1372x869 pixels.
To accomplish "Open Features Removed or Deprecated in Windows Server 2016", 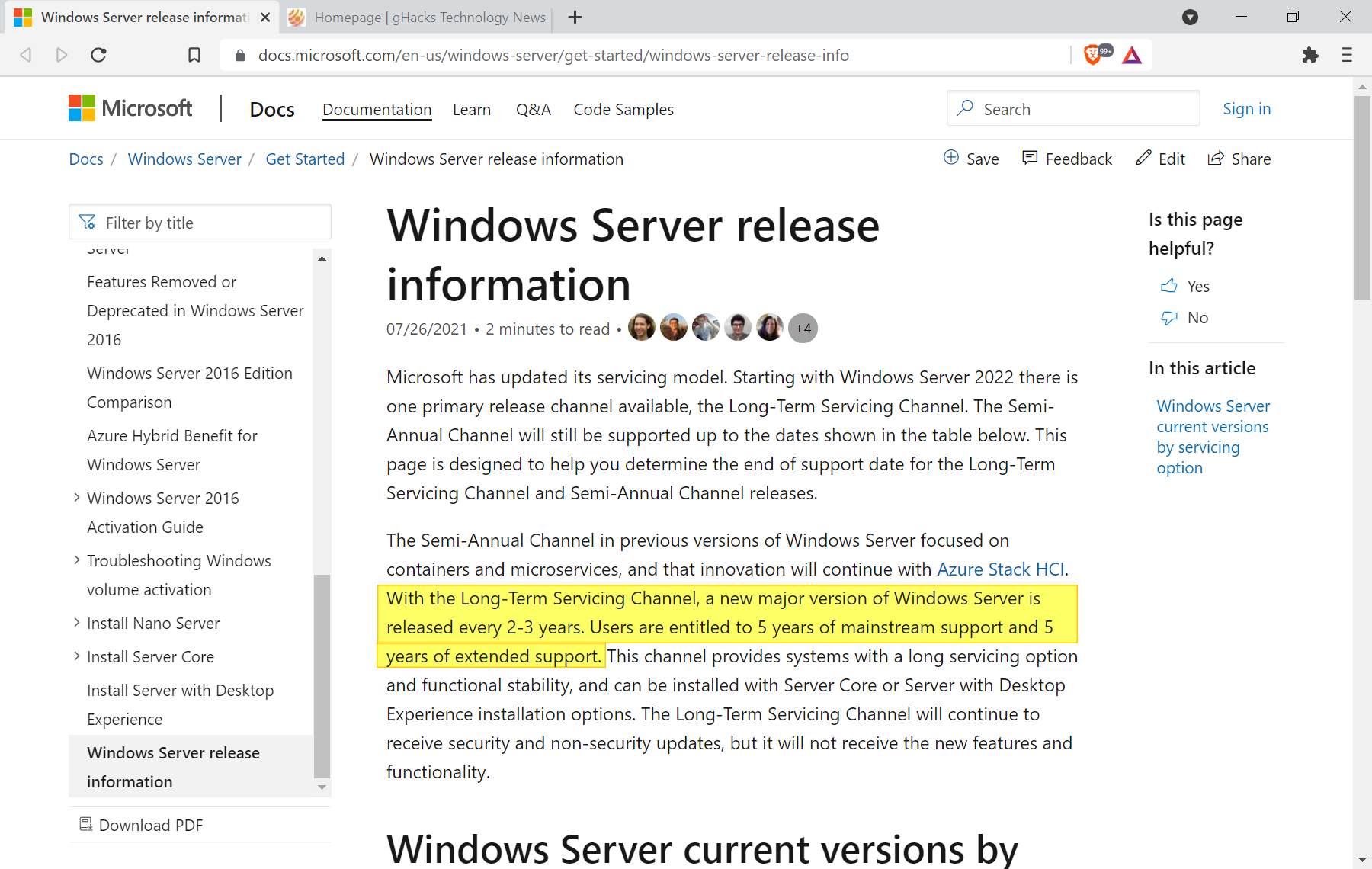I will 195,310.
